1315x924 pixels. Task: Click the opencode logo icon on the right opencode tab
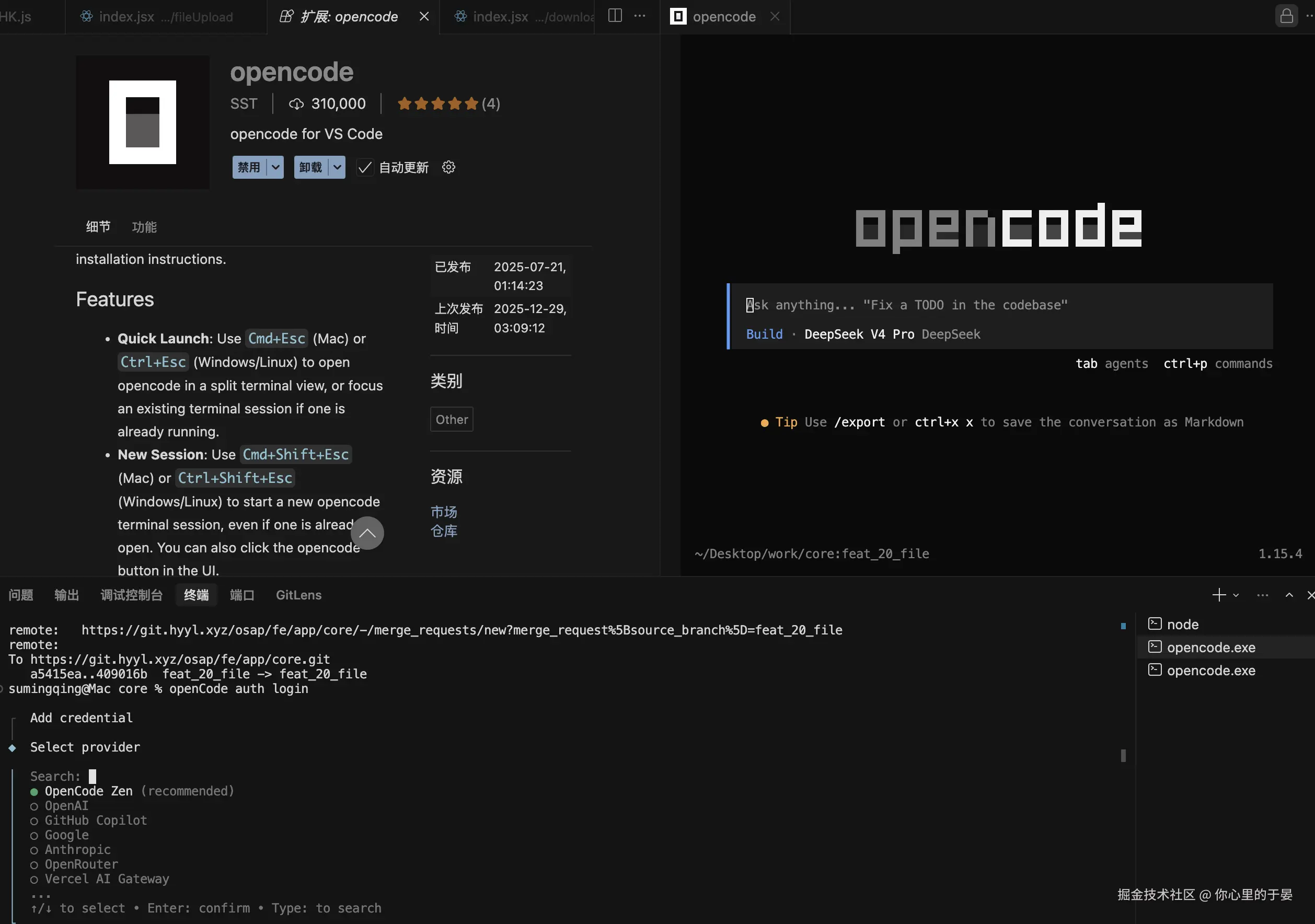[x=678, y=16]
